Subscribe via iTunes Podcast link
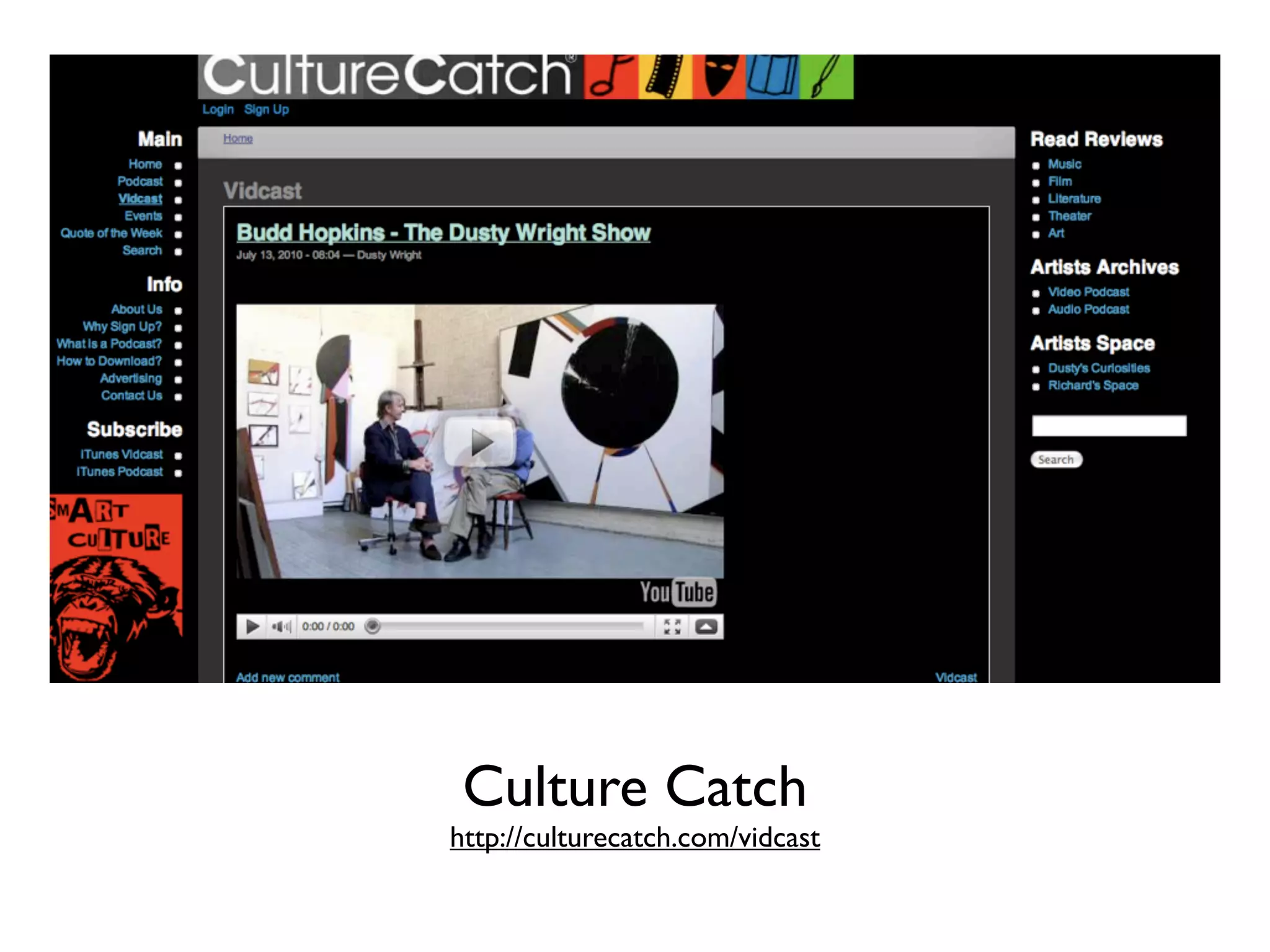This screenshot has height=952, width=1270. (x=120, y=472)
